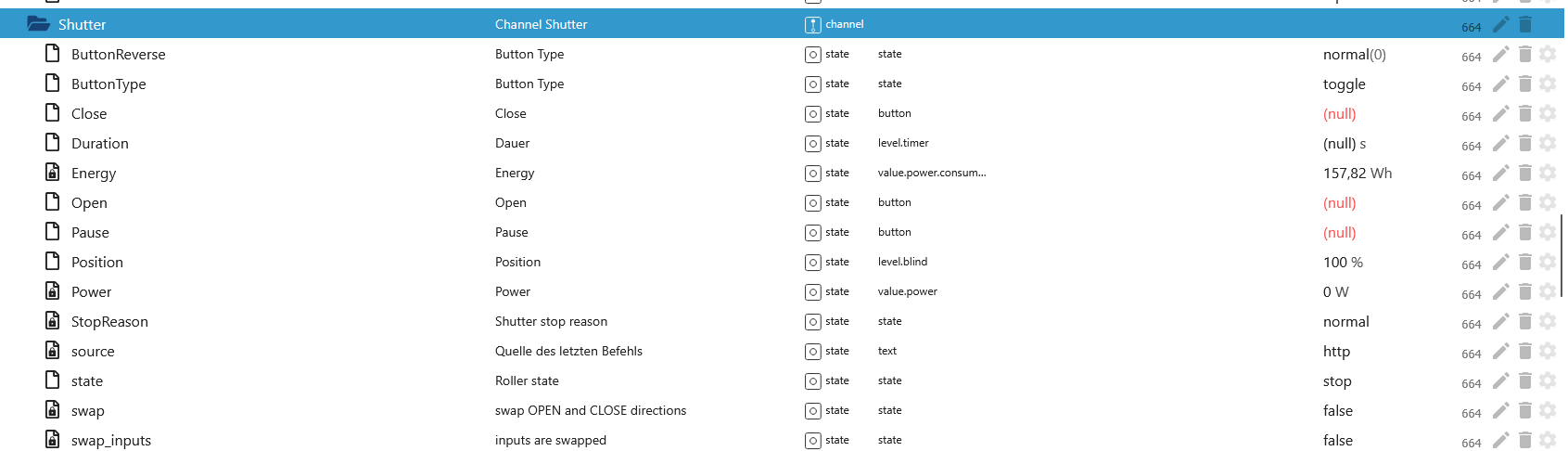This screenshot has height=451, width=1568.
Task: Select the Duration object row
Action: tap(100, 144)
